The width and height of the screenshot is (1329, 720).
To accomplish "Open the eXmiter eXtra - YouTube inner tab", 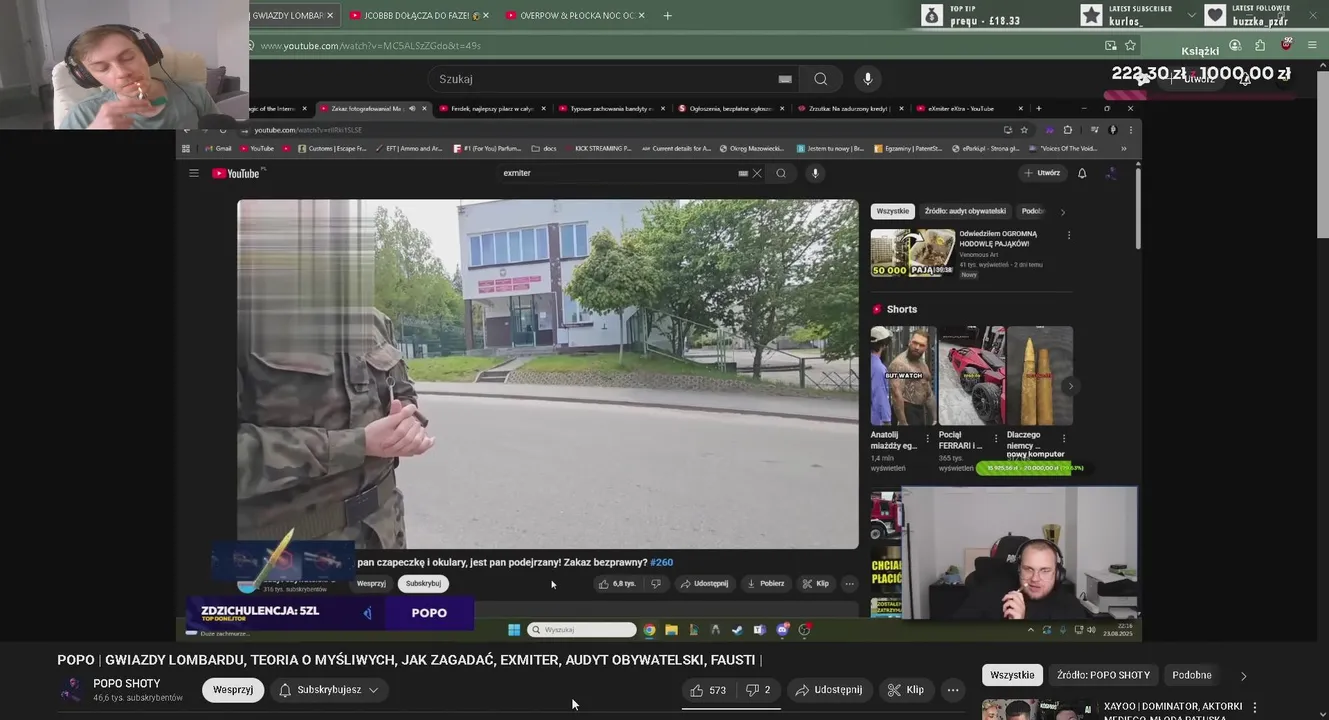I will pyautogui.click(x=961, y=108).
